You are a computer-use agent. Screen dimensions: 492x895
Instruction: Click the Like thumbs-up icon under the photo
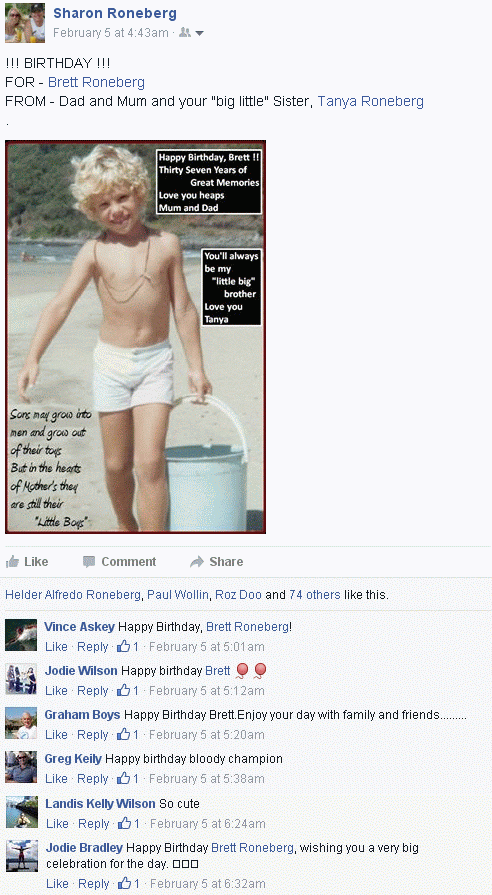pos(12,562)
